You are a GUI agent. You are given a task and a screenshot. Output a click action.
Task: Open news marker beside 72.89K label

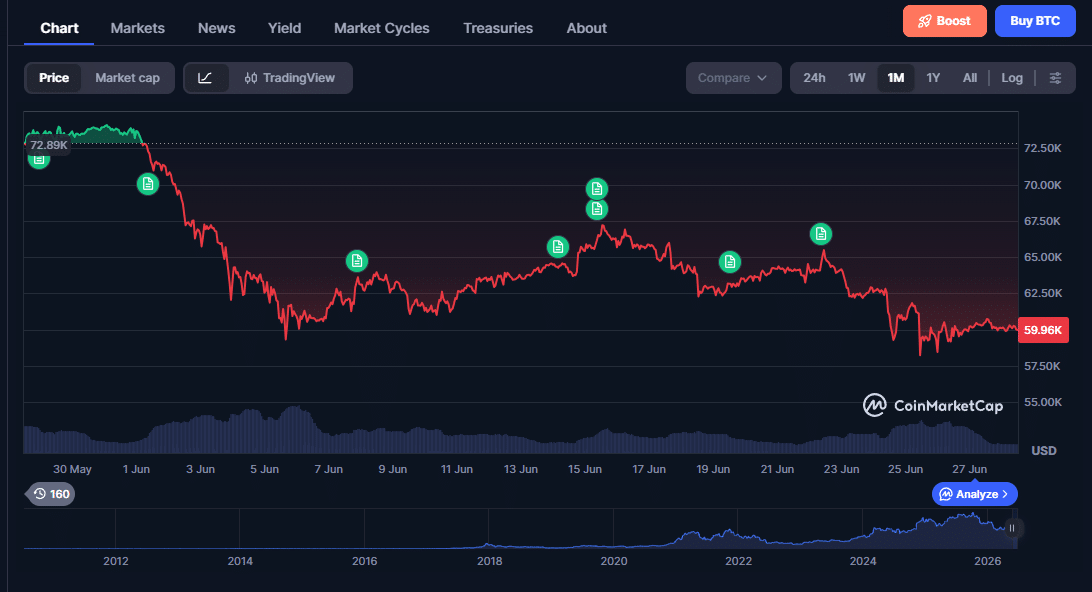pos(39,161)
